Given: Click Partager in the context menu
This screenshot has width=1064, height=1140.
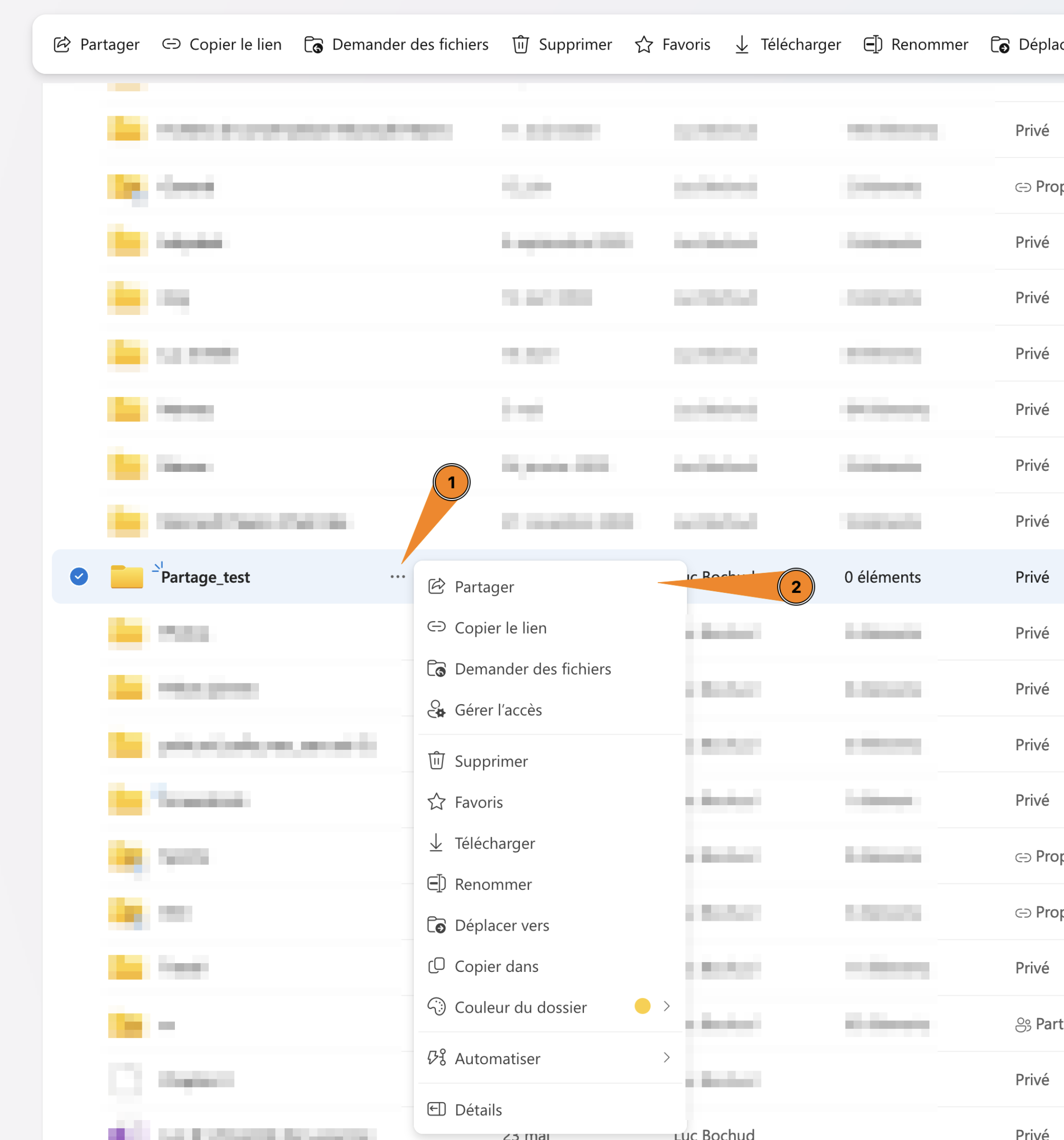Looking at the screenshot, I should pos(484,587).
